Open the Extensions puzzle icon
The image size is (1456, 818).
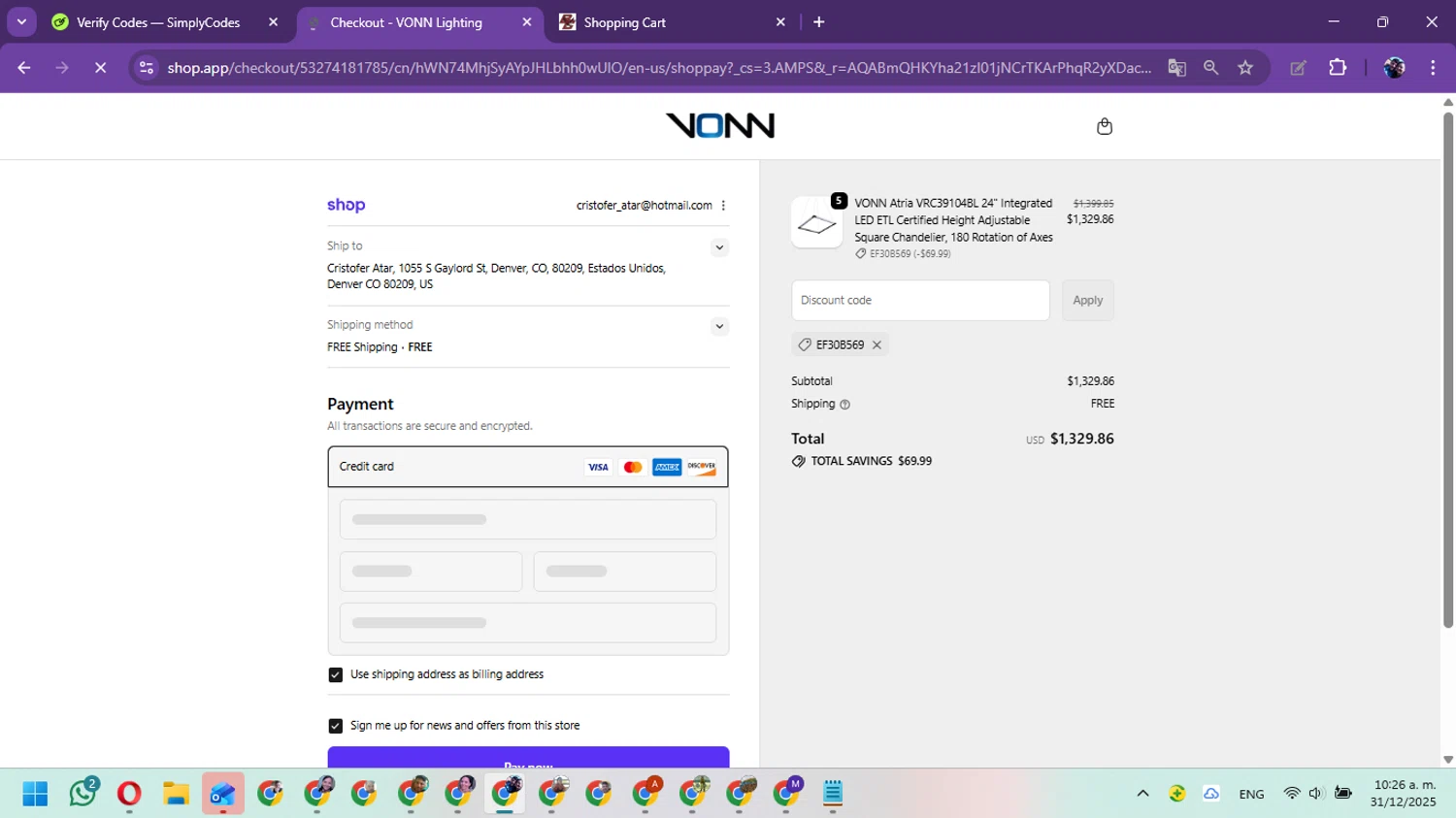[1338, 68]
